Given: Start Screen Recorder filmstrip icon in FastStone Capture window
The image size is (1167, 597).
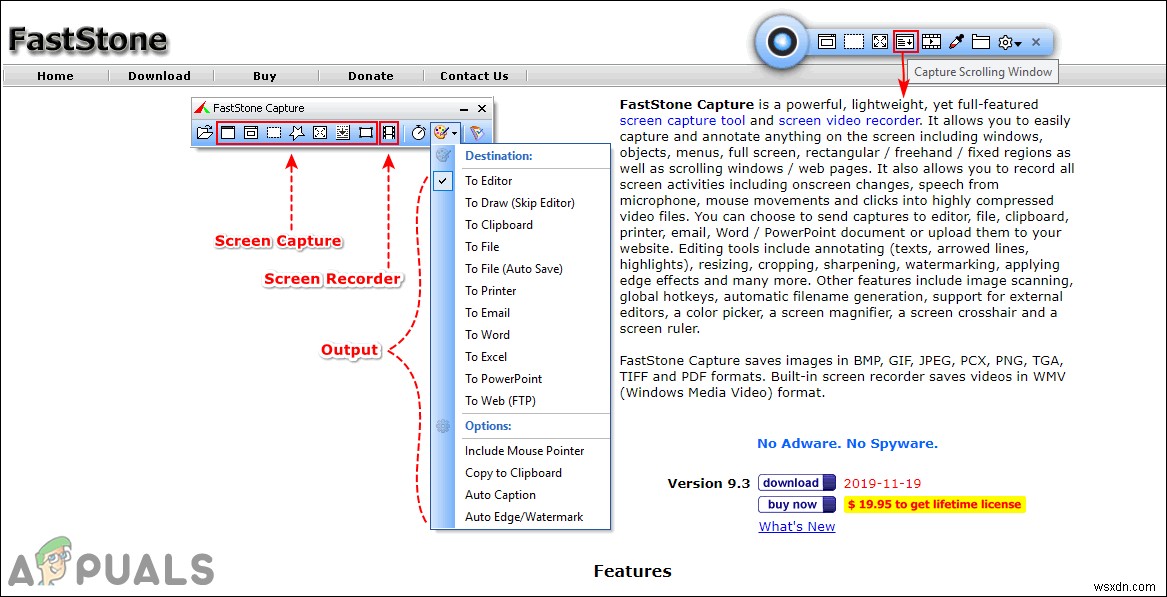Looking at the screenshot, I should pos(389,133).
